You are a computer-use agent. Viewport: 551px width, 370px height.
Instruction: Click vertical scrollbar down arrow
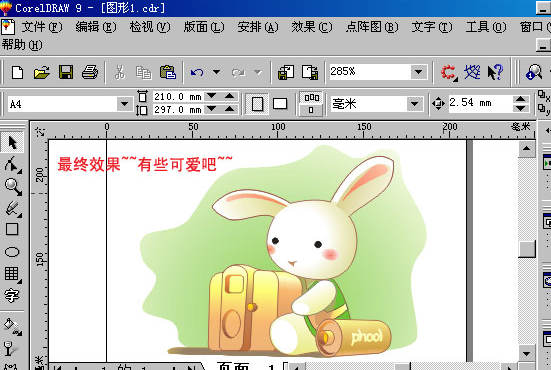pos(526,353)
